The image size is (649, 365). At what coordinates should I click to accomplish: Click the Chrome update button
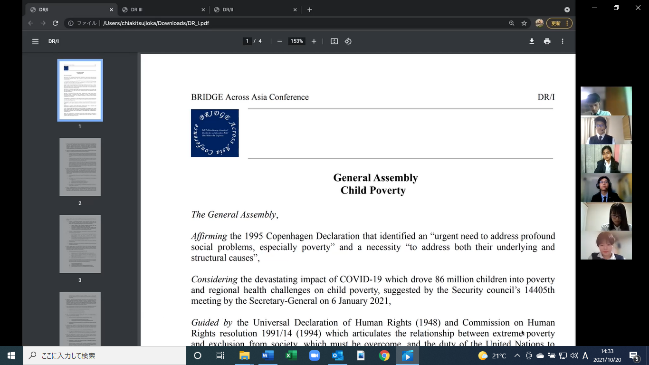coord(560,23)
